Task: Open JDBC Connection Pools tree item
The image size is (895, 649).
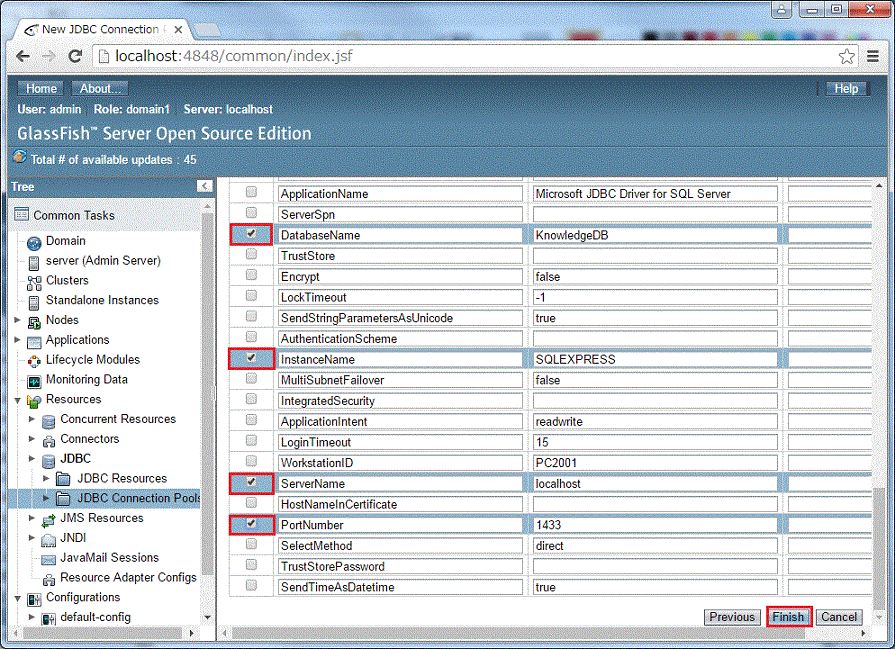Action: pyautogui.click(x=139, y=498)
